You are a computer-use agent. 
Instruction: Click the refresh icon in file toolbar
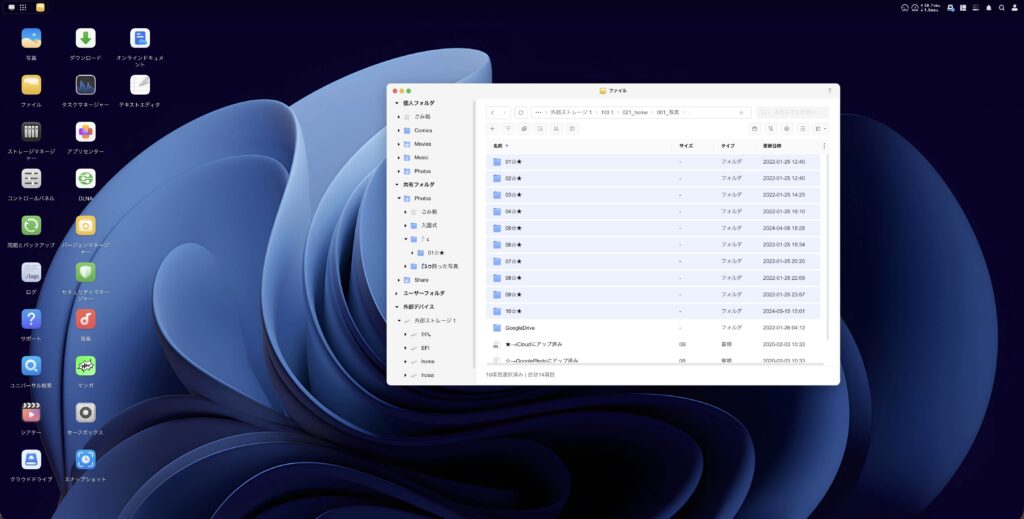[x=520, y=113]
